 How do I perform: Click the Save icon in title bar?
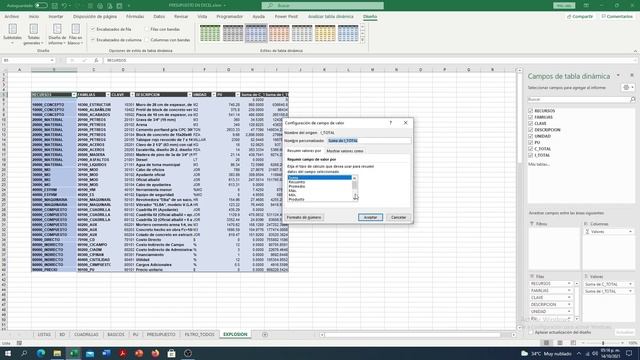tap(55, 6)
